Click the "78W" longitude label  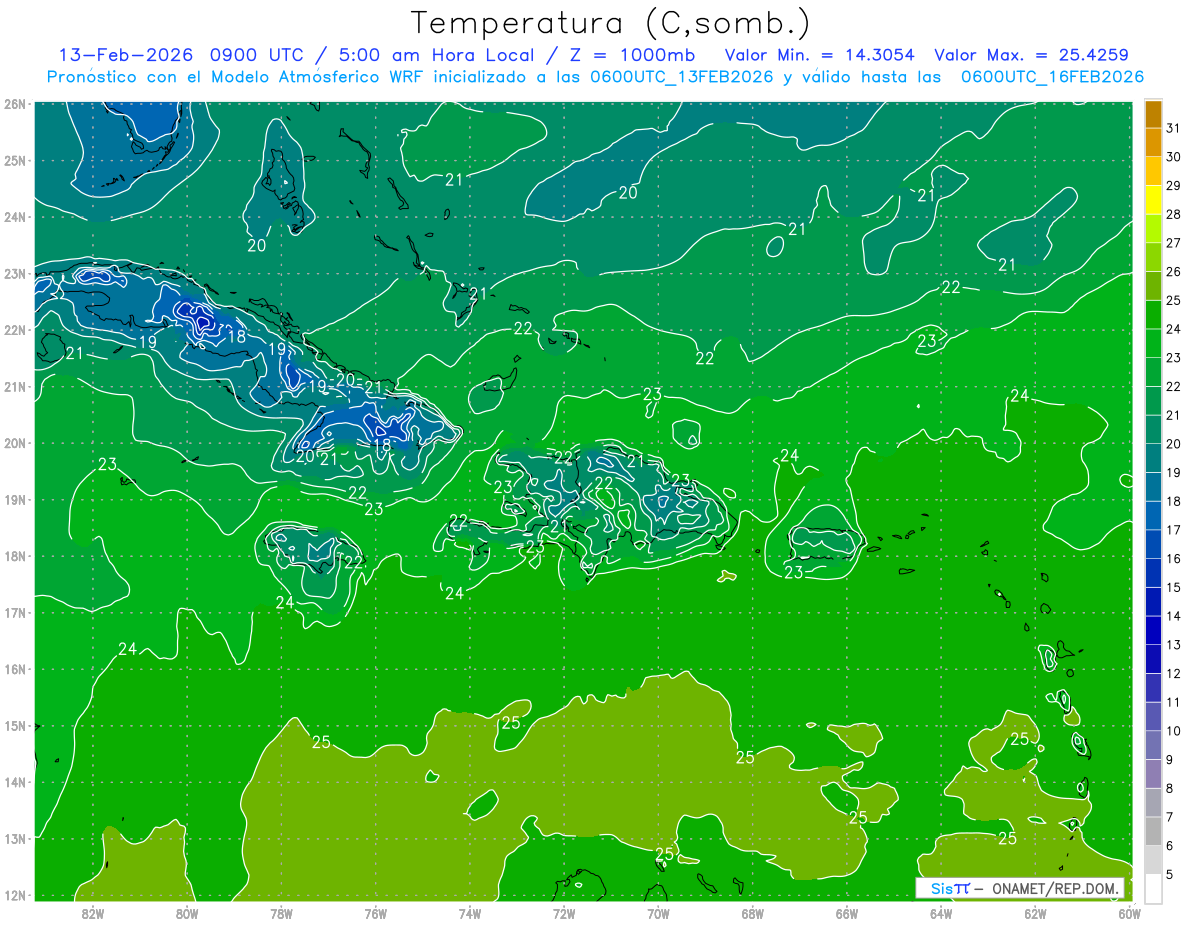[281, 912]
